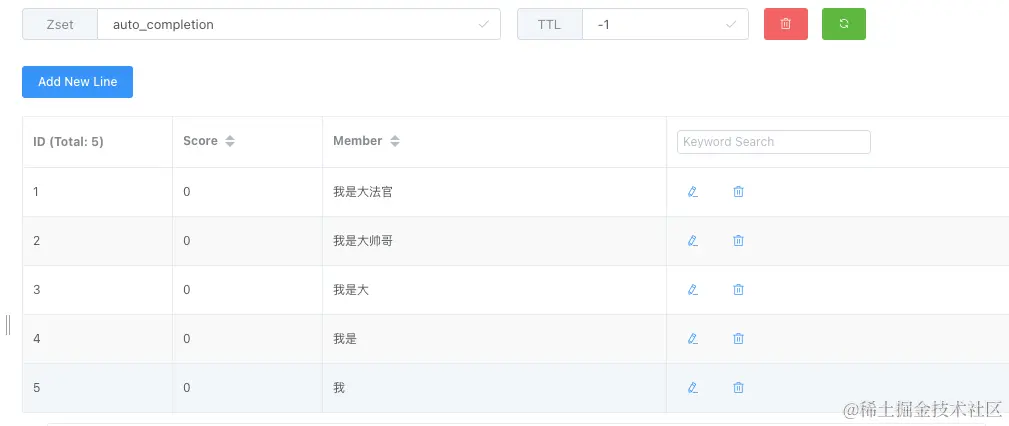This screenshot has height=426, width=1009.
Task: Delete the member 我是大帅哥 row
Action: click(x=738, y=241)
